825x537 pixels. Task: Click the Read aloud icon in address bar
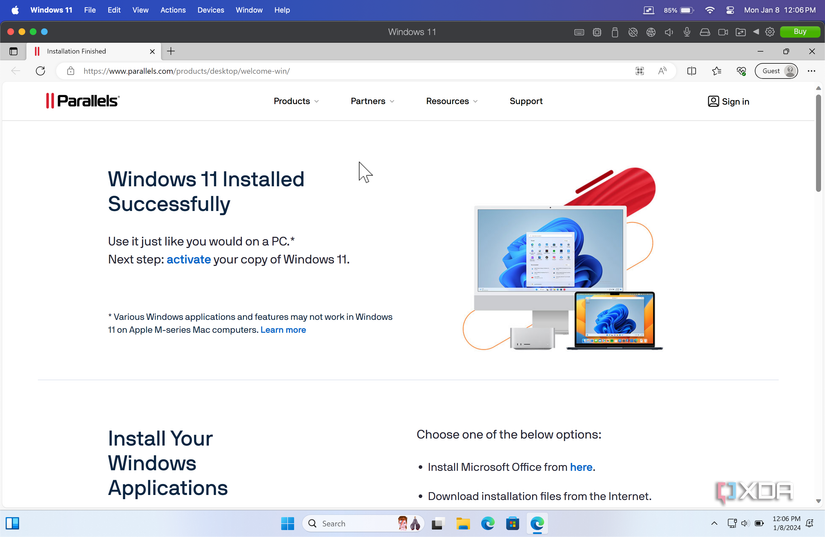coord(662,71)
